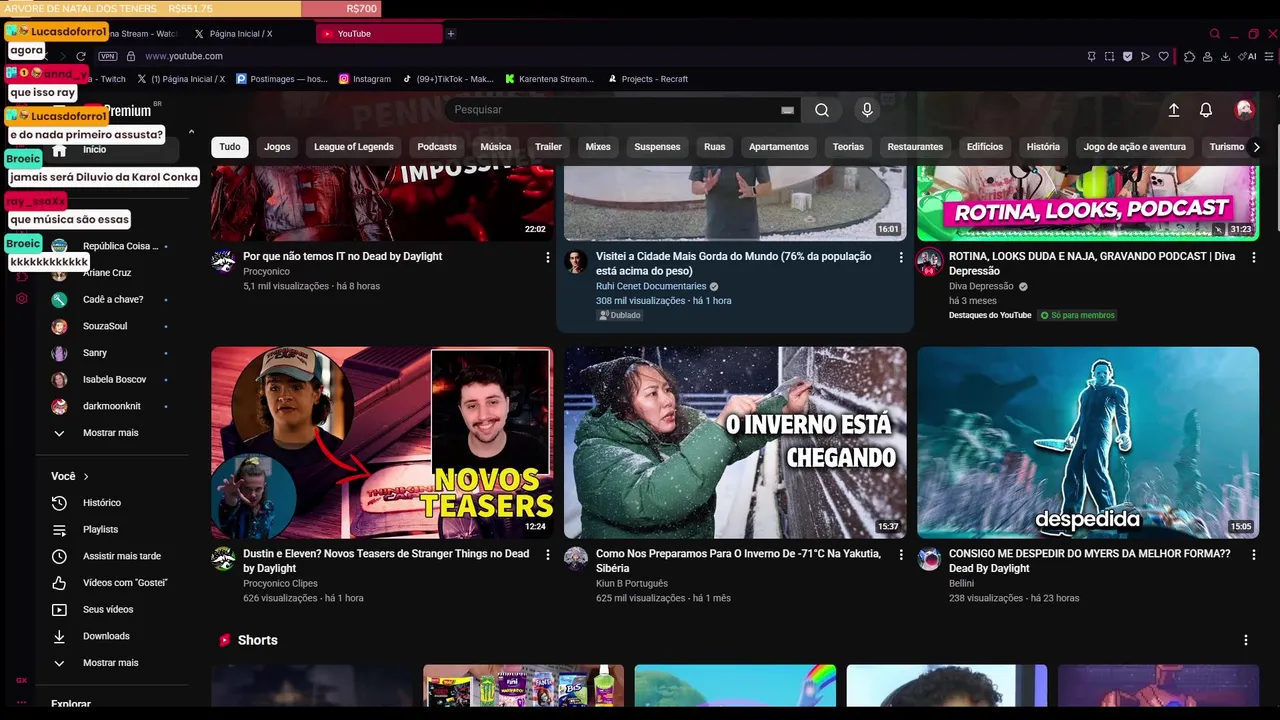Viewport: 1280px width, 720px height.
Task: Open the Shorts section three-dot menu
Action: [1245, 640]
